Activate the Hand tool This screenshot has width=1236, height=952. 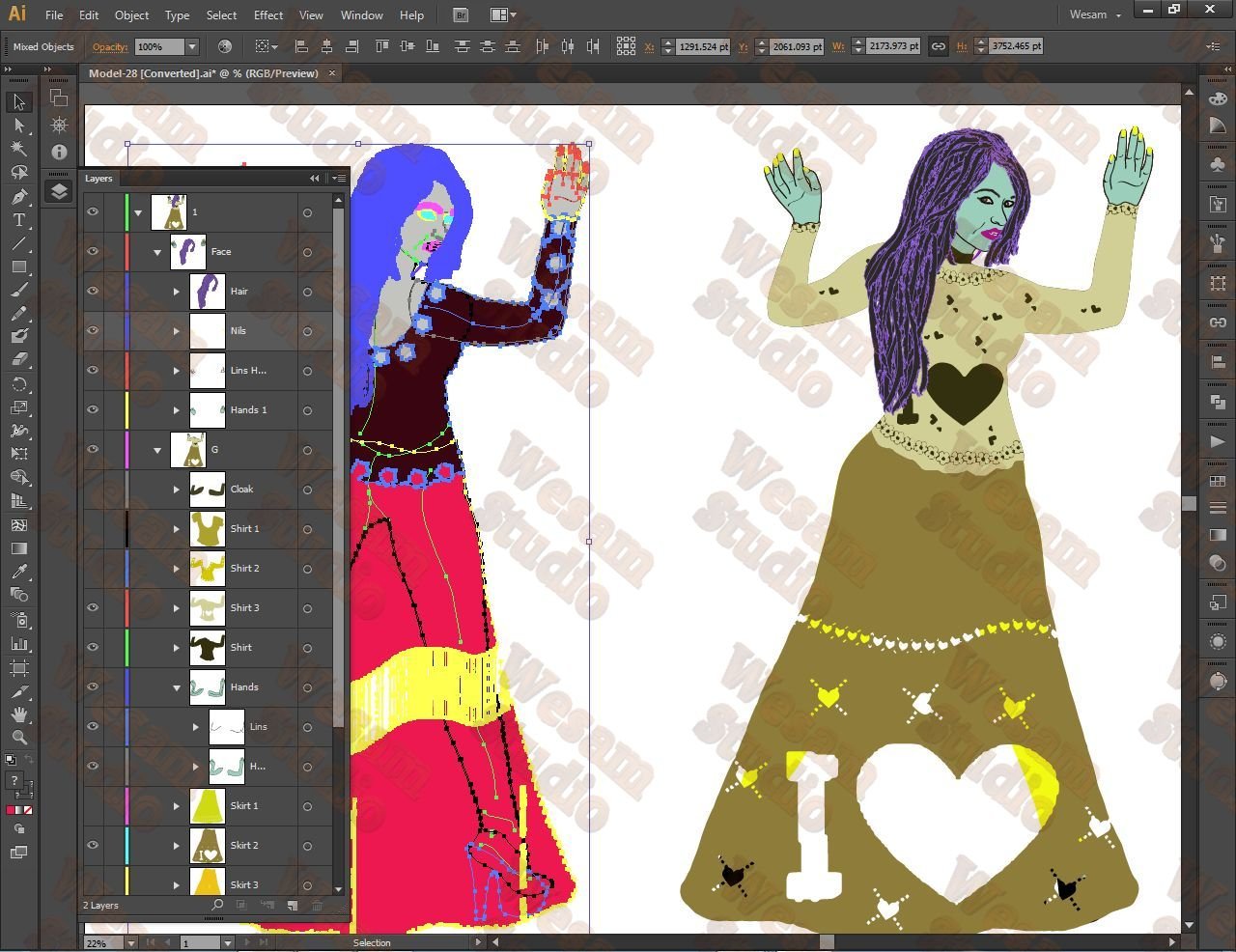point(19,714)
